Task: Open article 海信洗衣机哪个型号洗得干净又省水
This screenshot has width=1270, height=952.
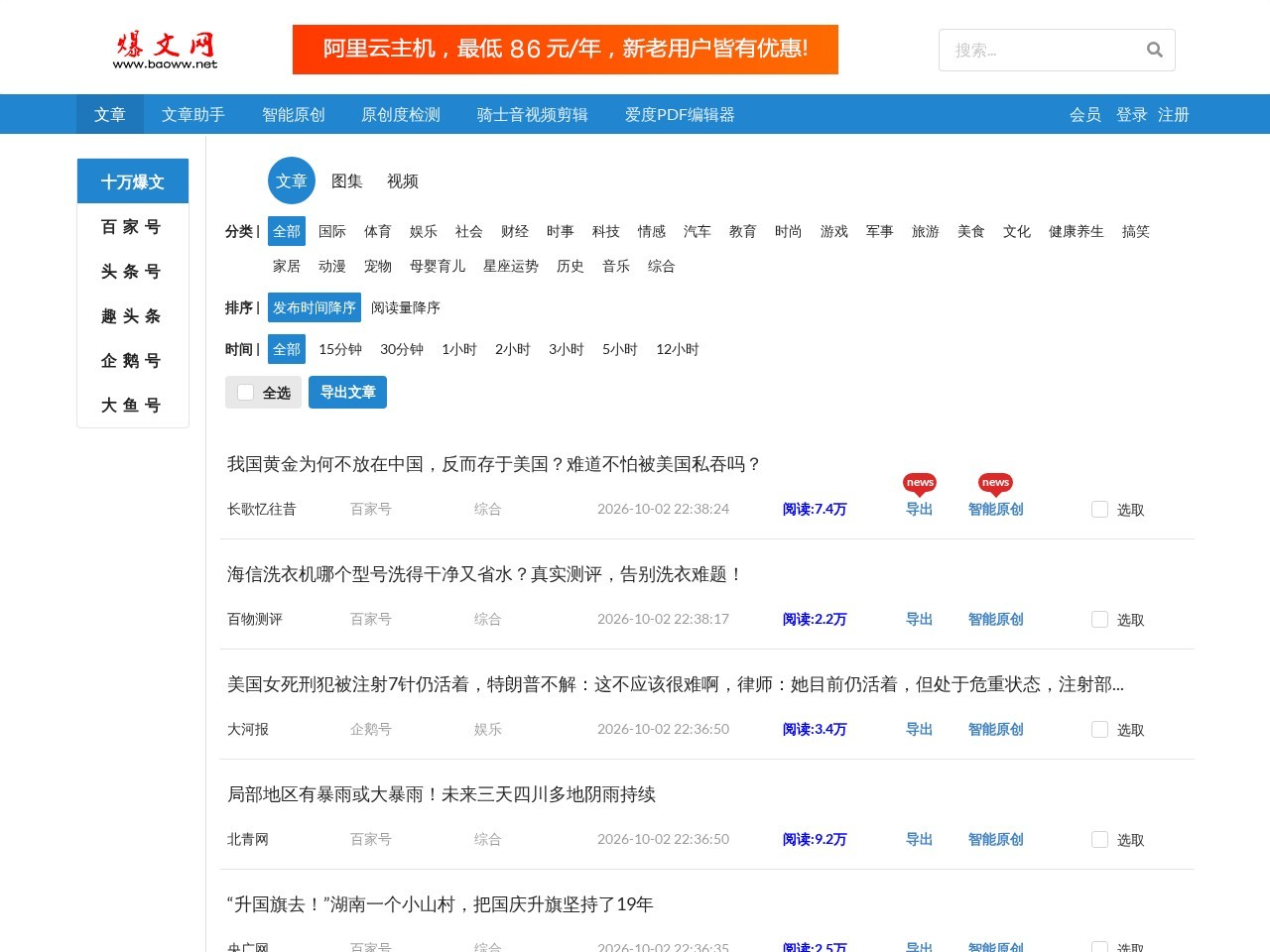Action: pos(485,574)
